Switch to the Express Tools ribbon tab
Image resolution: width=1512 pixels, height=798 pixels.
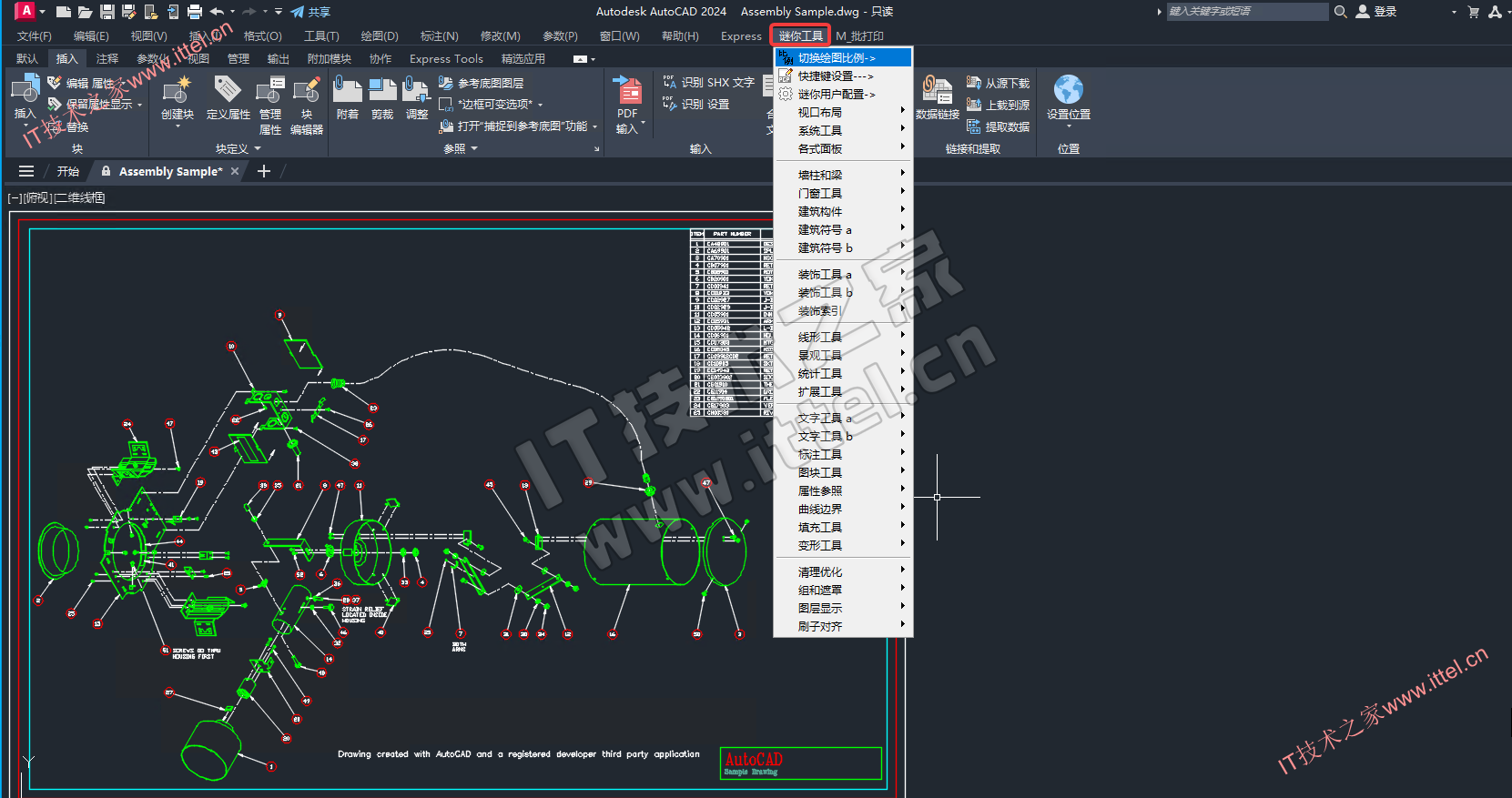[446, 58]
